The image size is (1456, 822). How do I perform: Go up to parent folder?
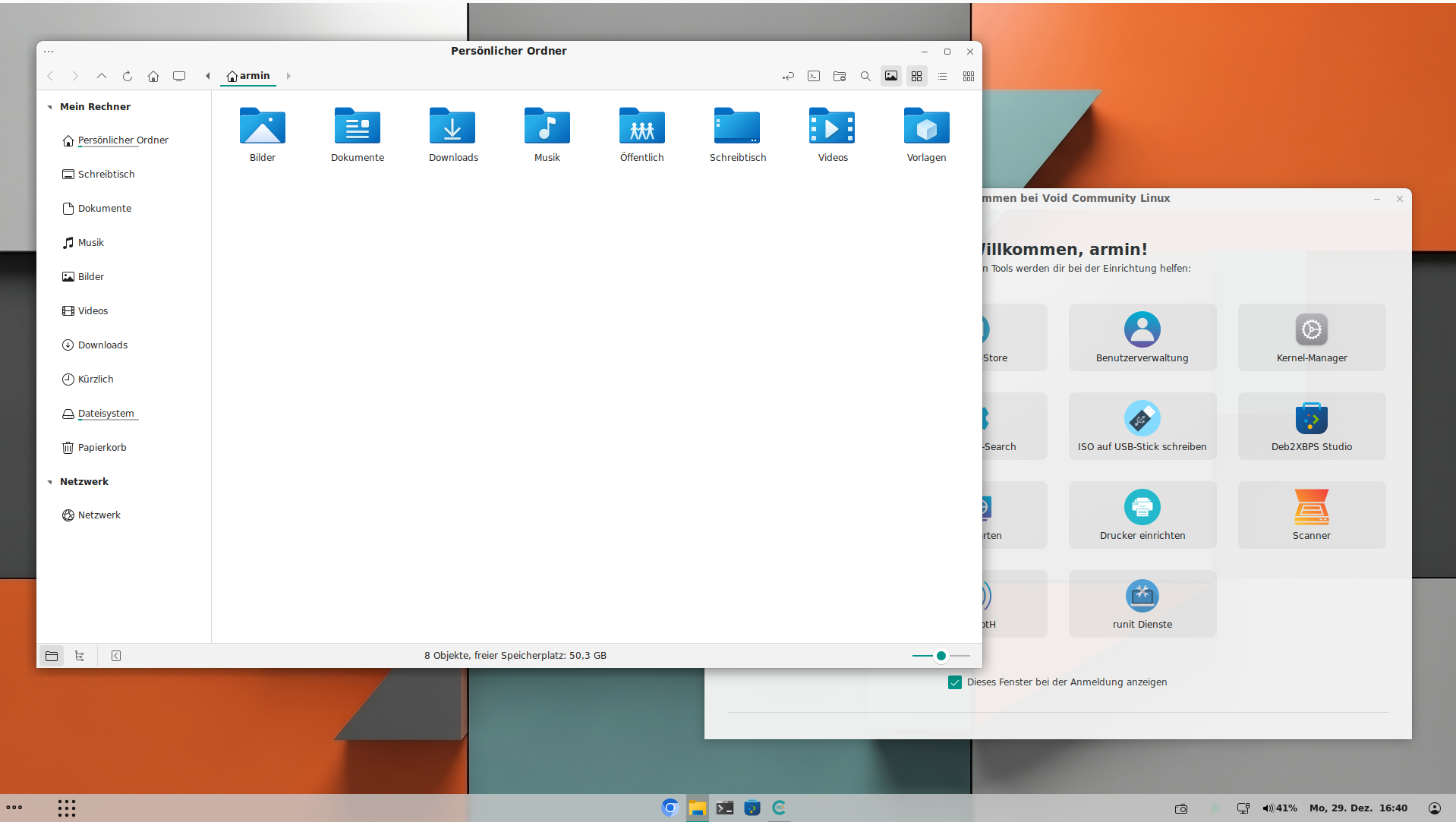(x=102, y=76)
